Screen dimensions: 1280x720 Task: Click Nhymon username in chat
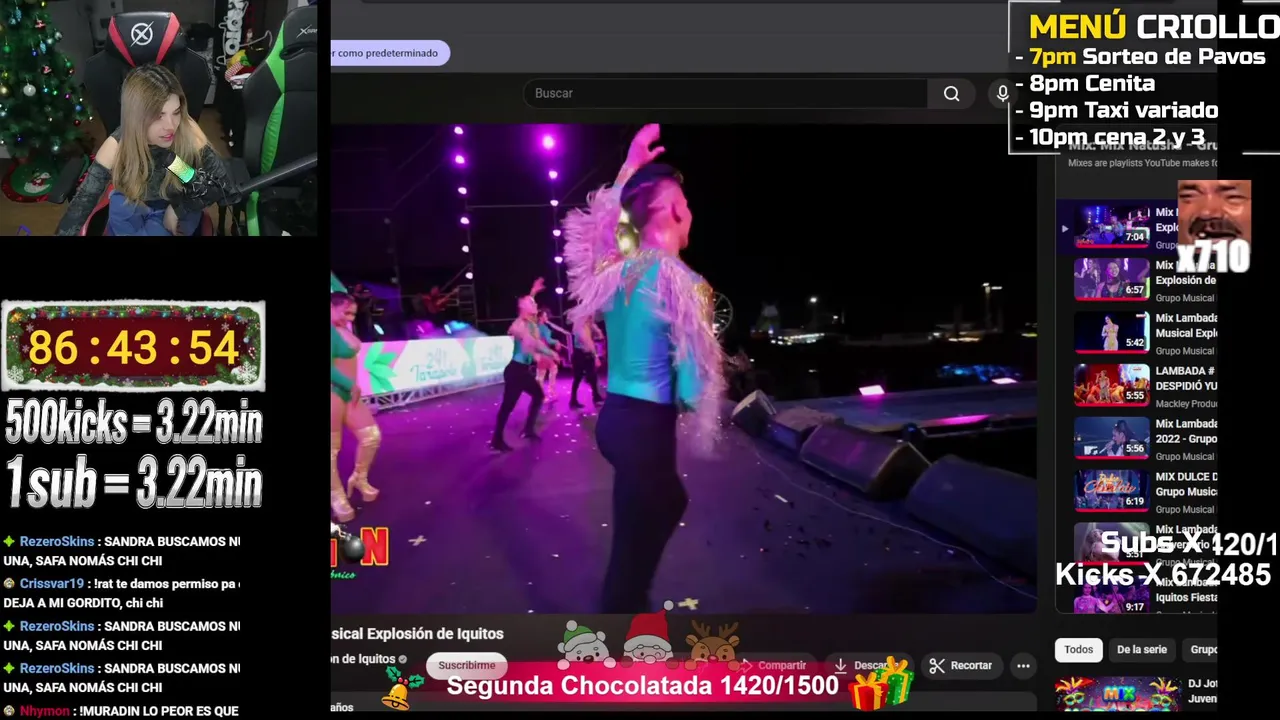tap(45, 711)
